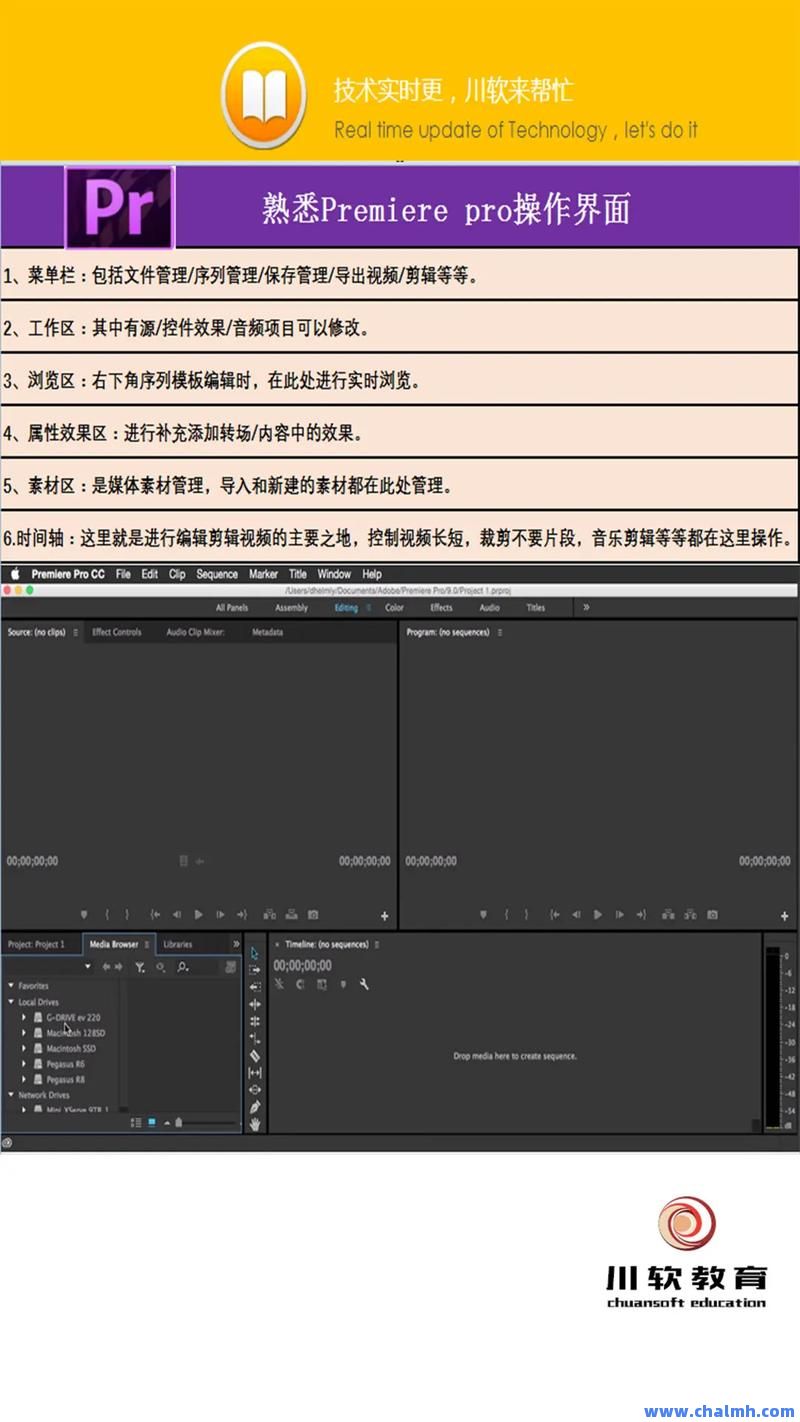Viewport: 800px width, 1422px height.
Task: Switch Media Browser to list view
Action: click(135, 1123)
